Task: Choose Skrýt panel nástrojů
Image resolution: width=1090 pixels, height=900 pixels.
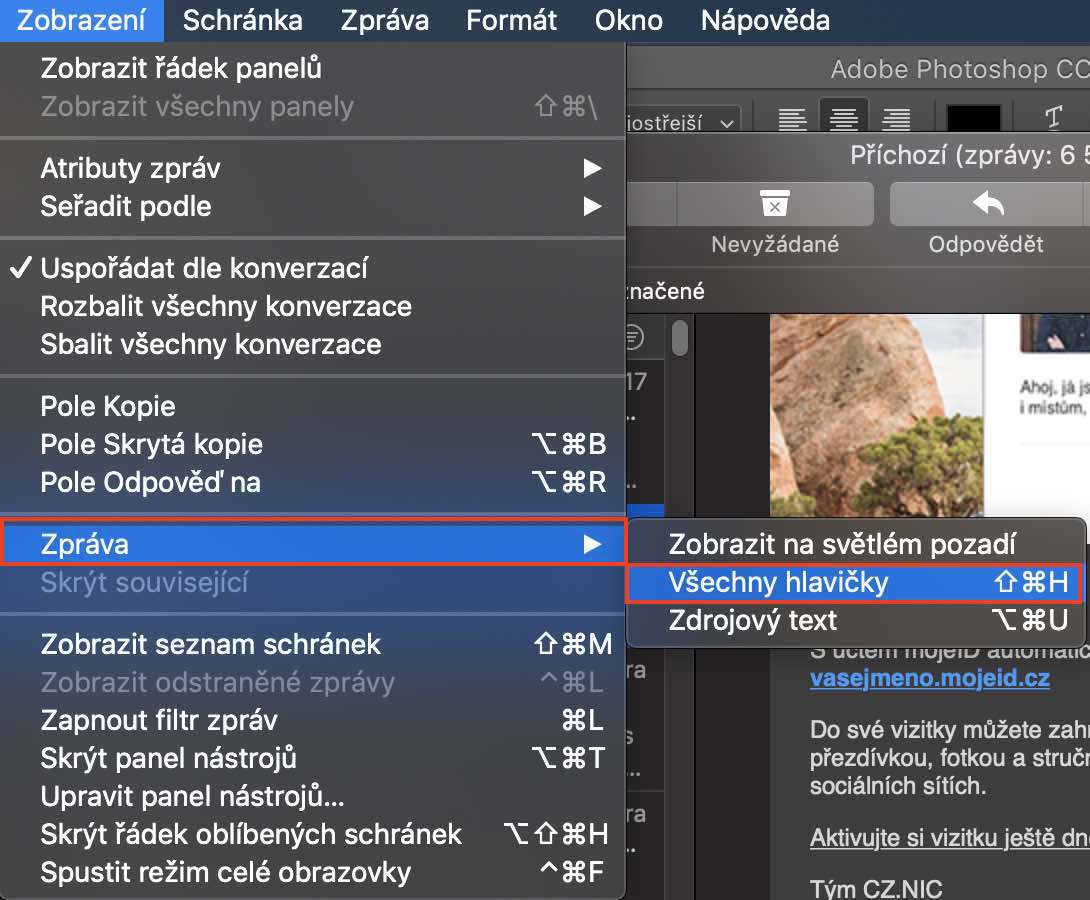Action: (313, 758)
